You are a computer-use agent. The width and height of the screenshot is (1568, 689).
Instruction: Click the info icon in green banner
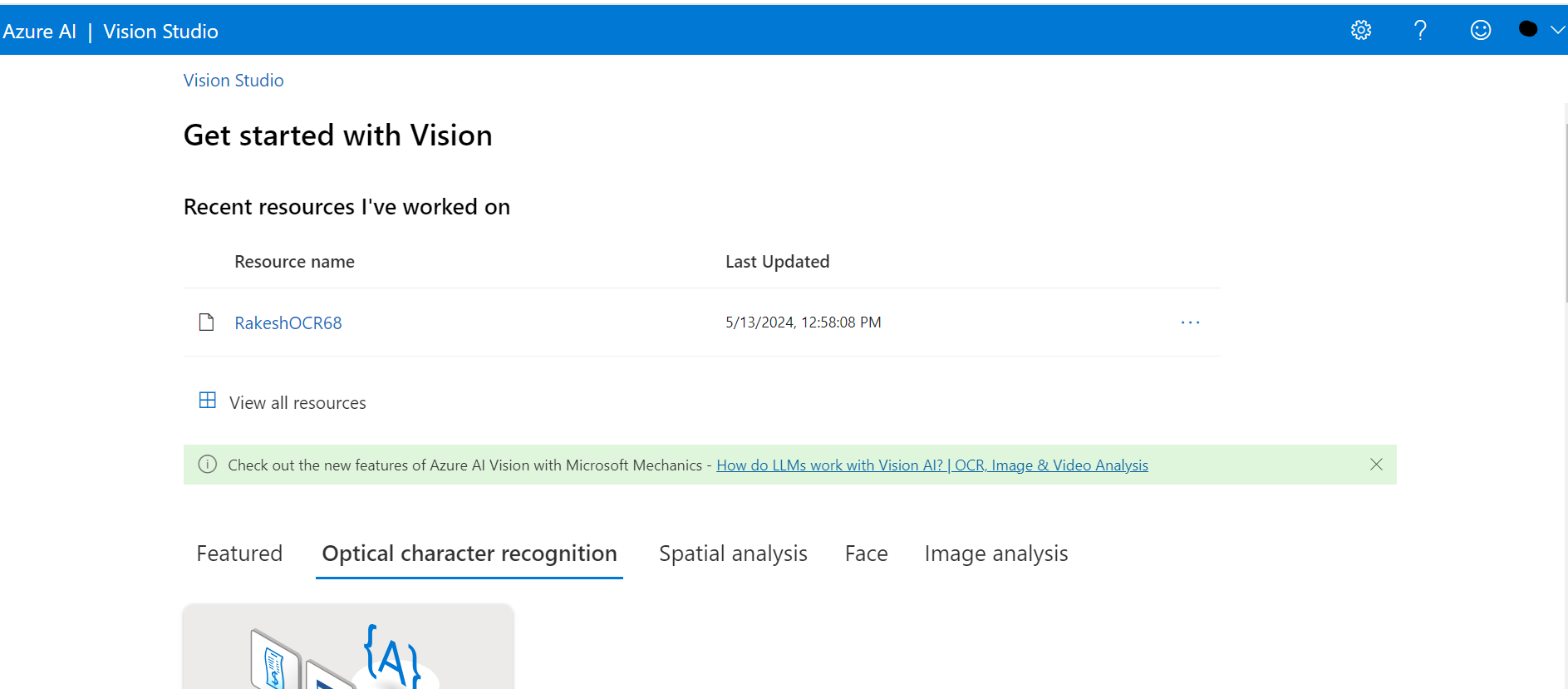pos(208,465)
